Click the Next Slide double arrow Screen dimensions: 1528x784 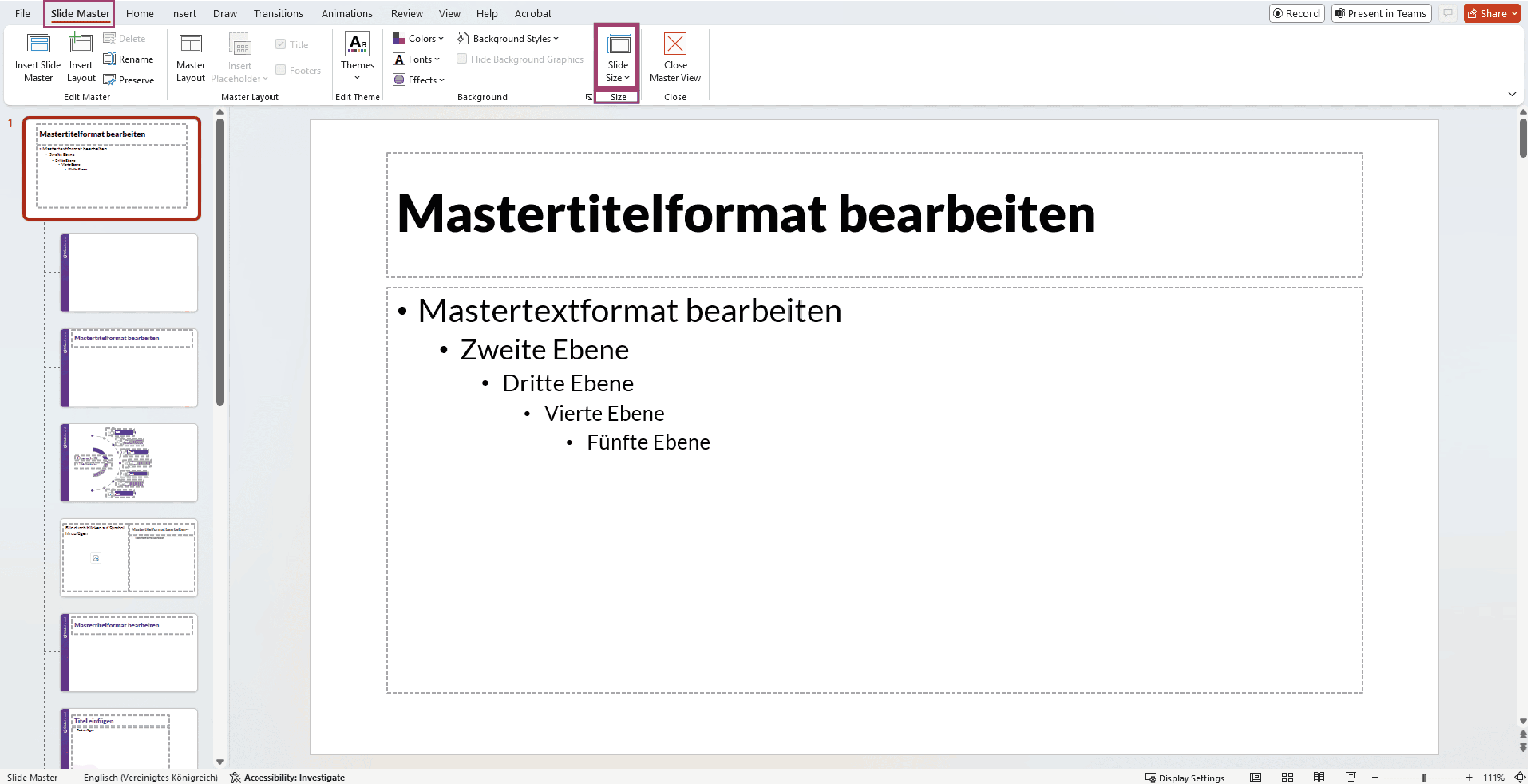(x=1523, y=747)
